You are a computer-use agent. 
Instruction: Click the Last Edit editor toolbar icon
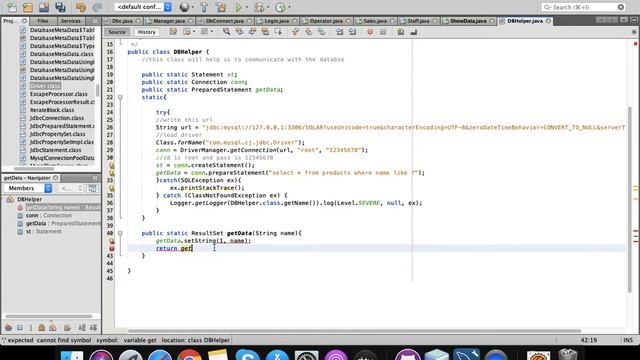point(173,32)
